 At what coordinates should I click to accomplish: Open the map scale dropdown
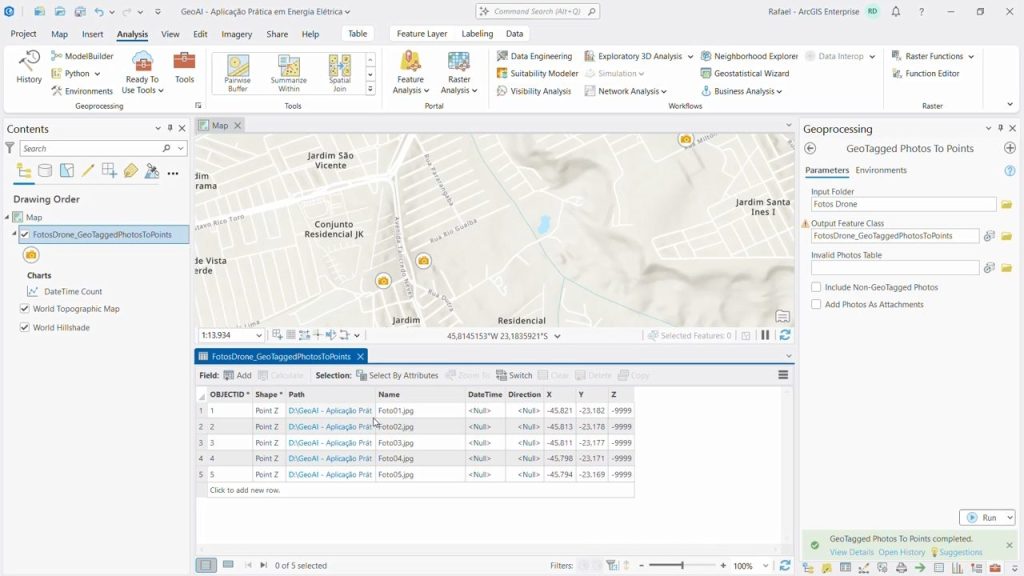tap(259, 336)
